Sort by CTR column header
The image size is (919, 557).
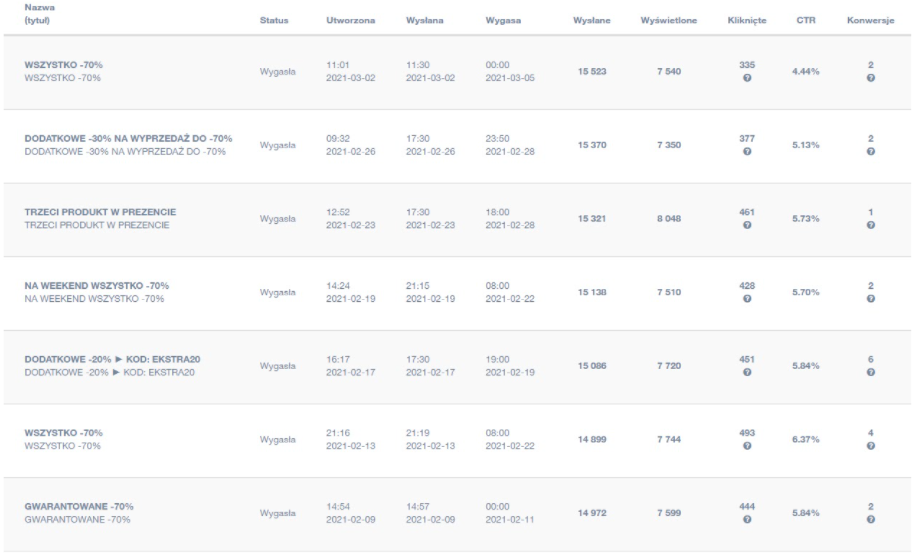tap(805, 20)
